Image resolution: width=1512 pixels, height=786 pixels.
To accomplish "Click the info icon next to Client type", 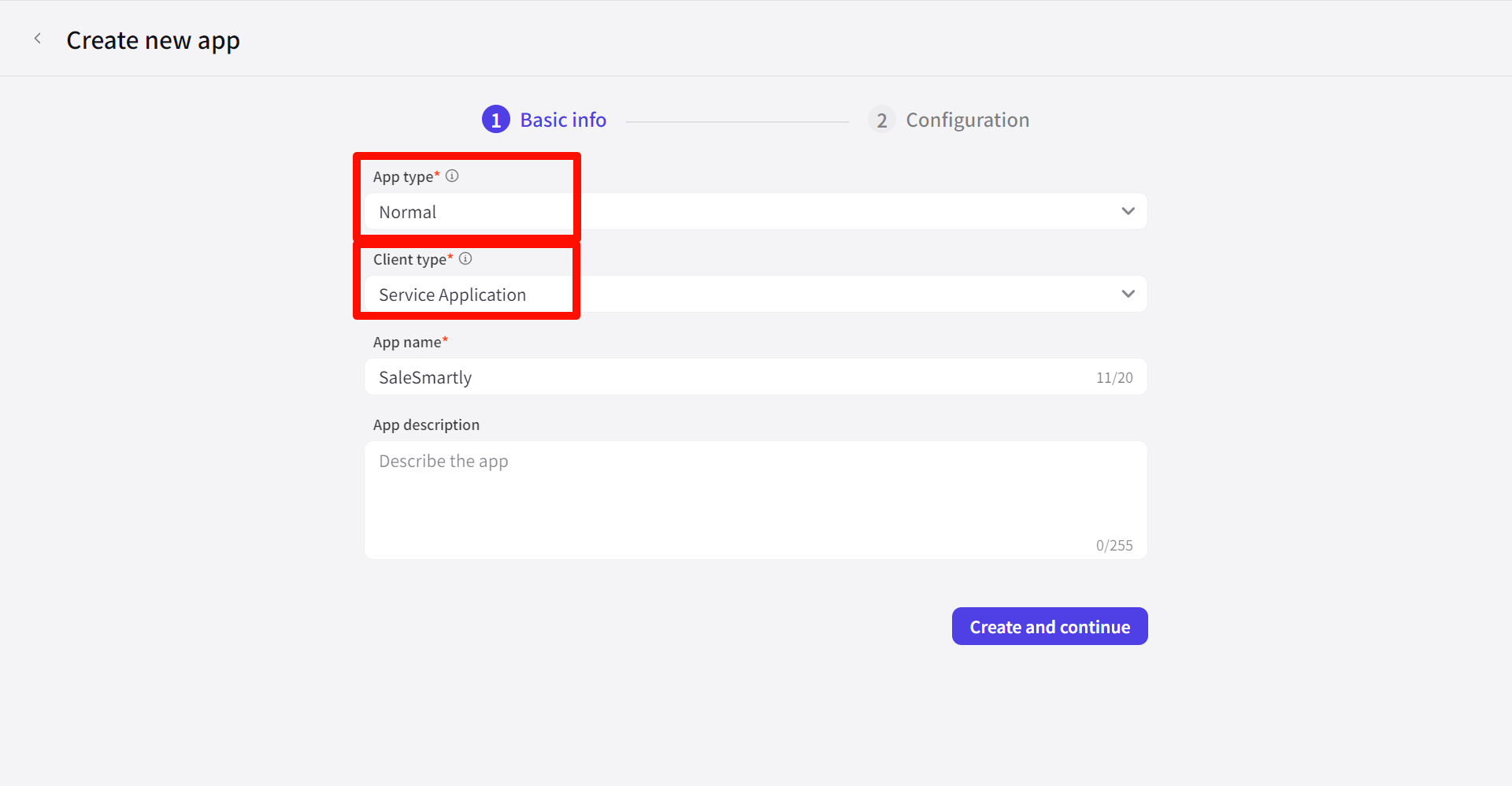I will coord(465,258).
